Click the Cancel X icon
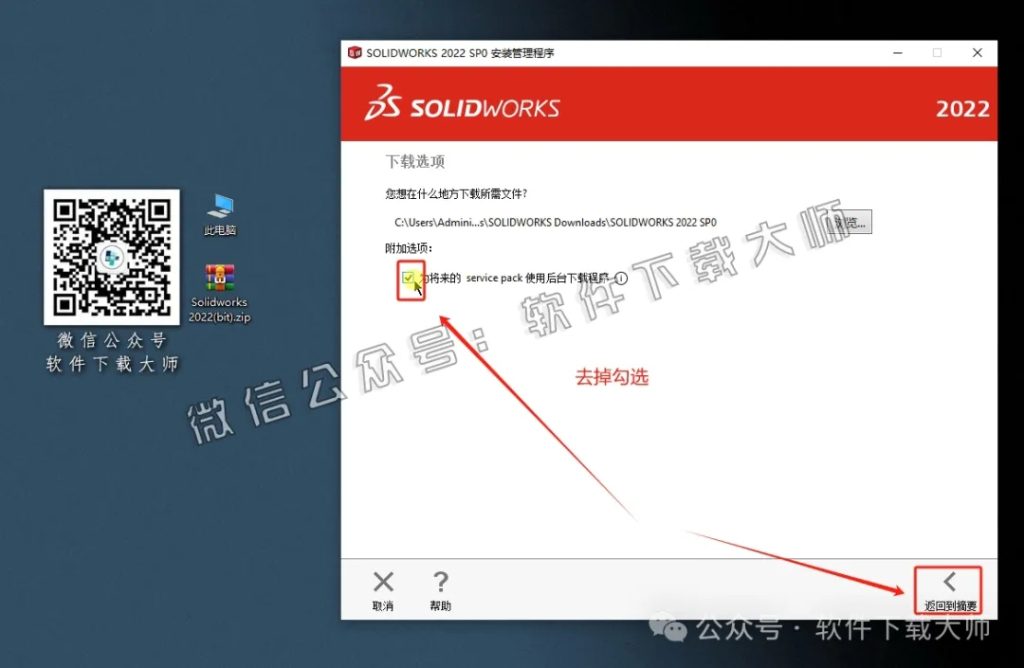1024x668 pixels. [383, 581]
